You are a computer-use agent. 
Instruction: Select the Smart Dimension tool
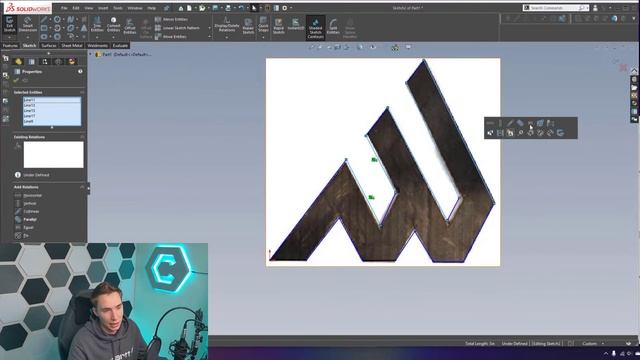pos(27,24)
